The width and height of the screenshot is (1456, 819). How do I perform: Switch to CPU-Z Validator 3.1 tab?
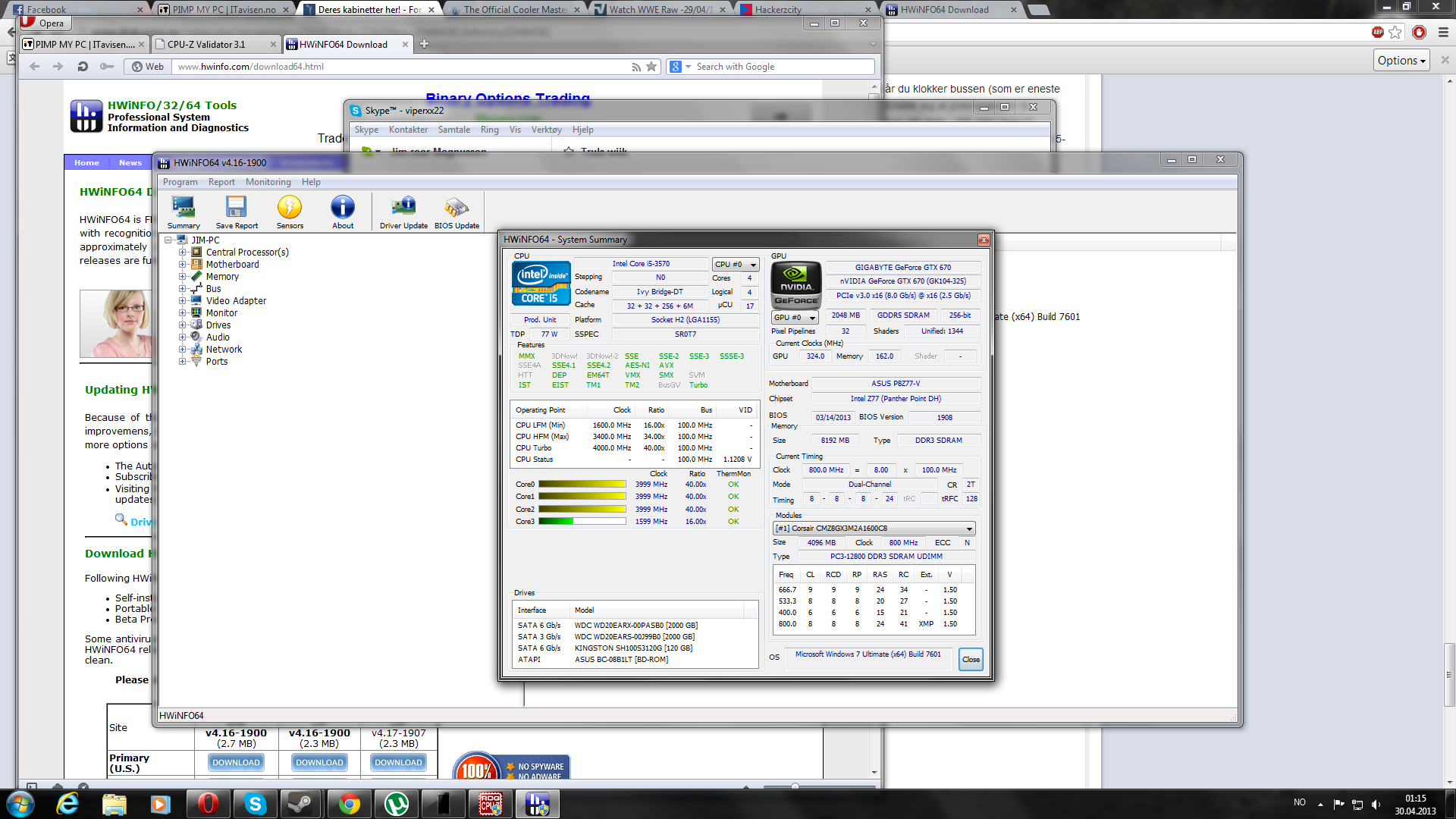pos(215,44)
